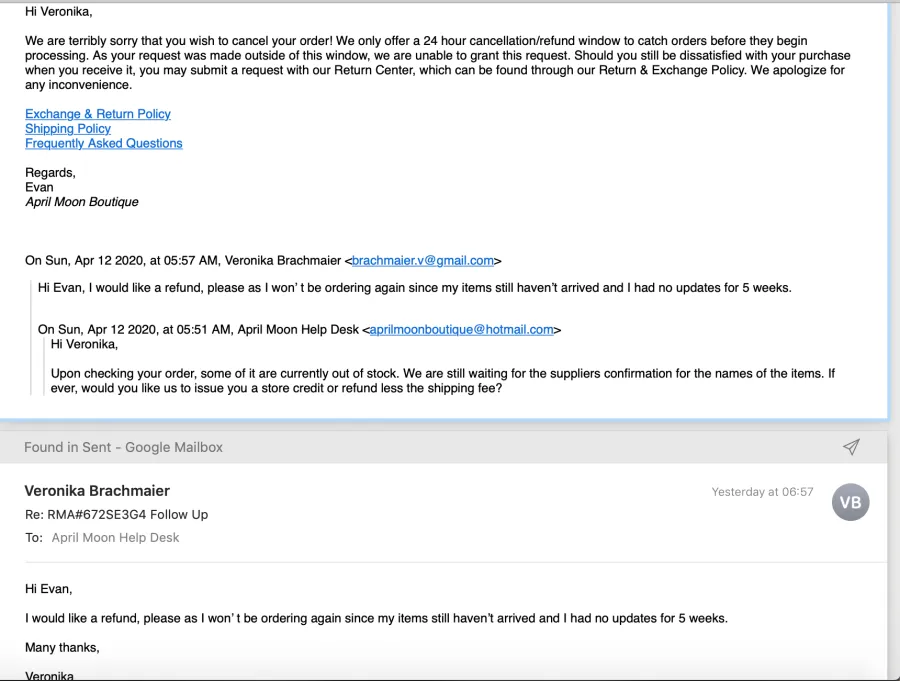This screenshot has width=900, height=681.
Task: Open the Frequently Asked Questions link
Action: tap(103, 143)
